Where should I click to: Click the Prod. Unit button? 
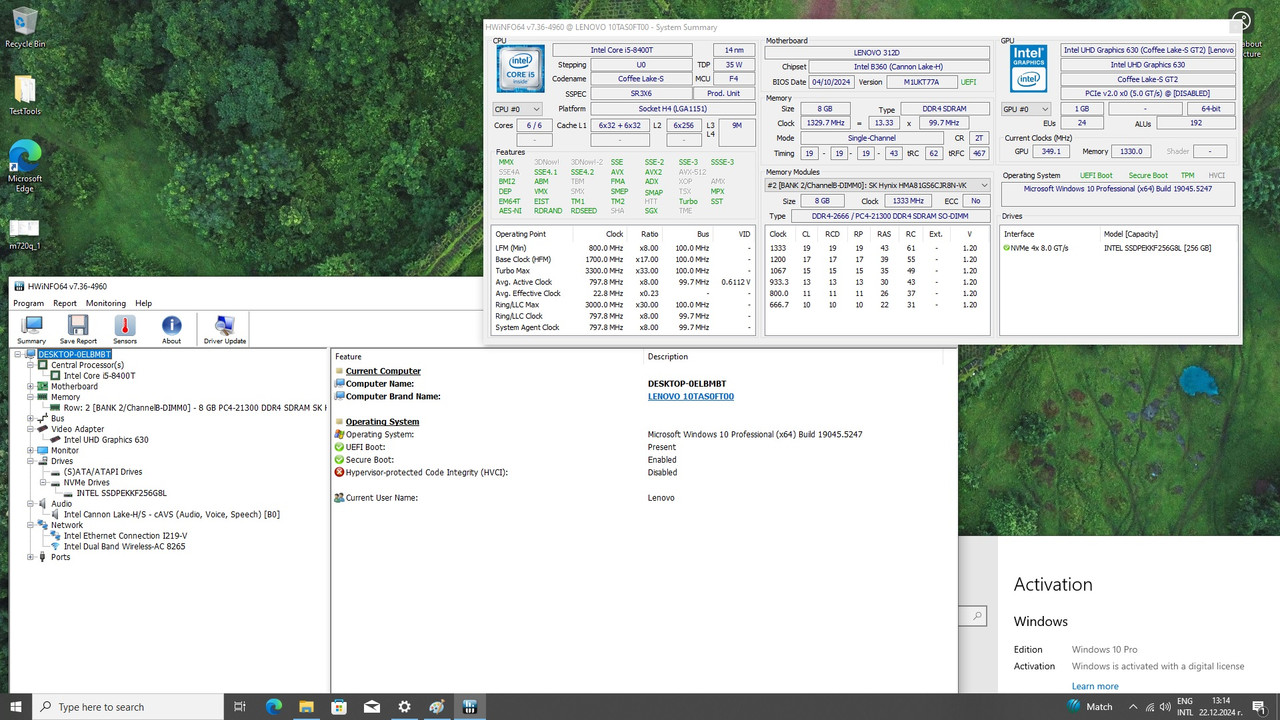point(723,93)
